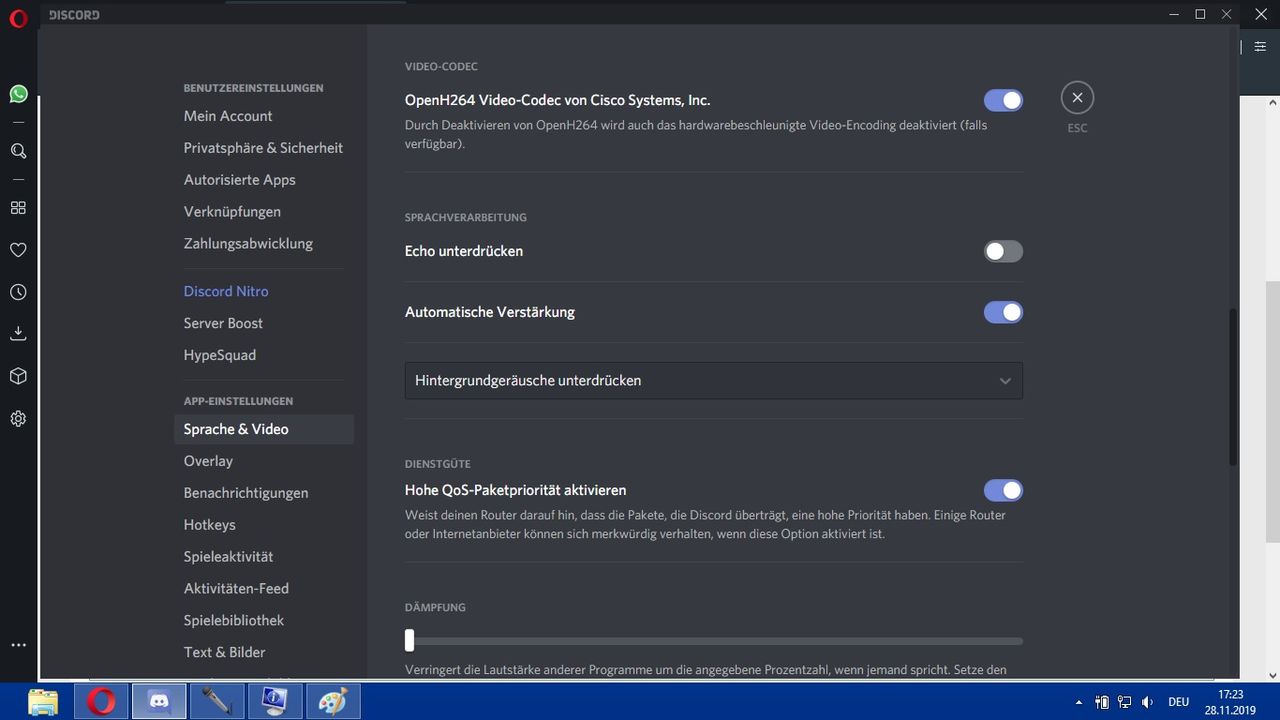Click the three-dots sidebar setup icon

pos(18,645)
